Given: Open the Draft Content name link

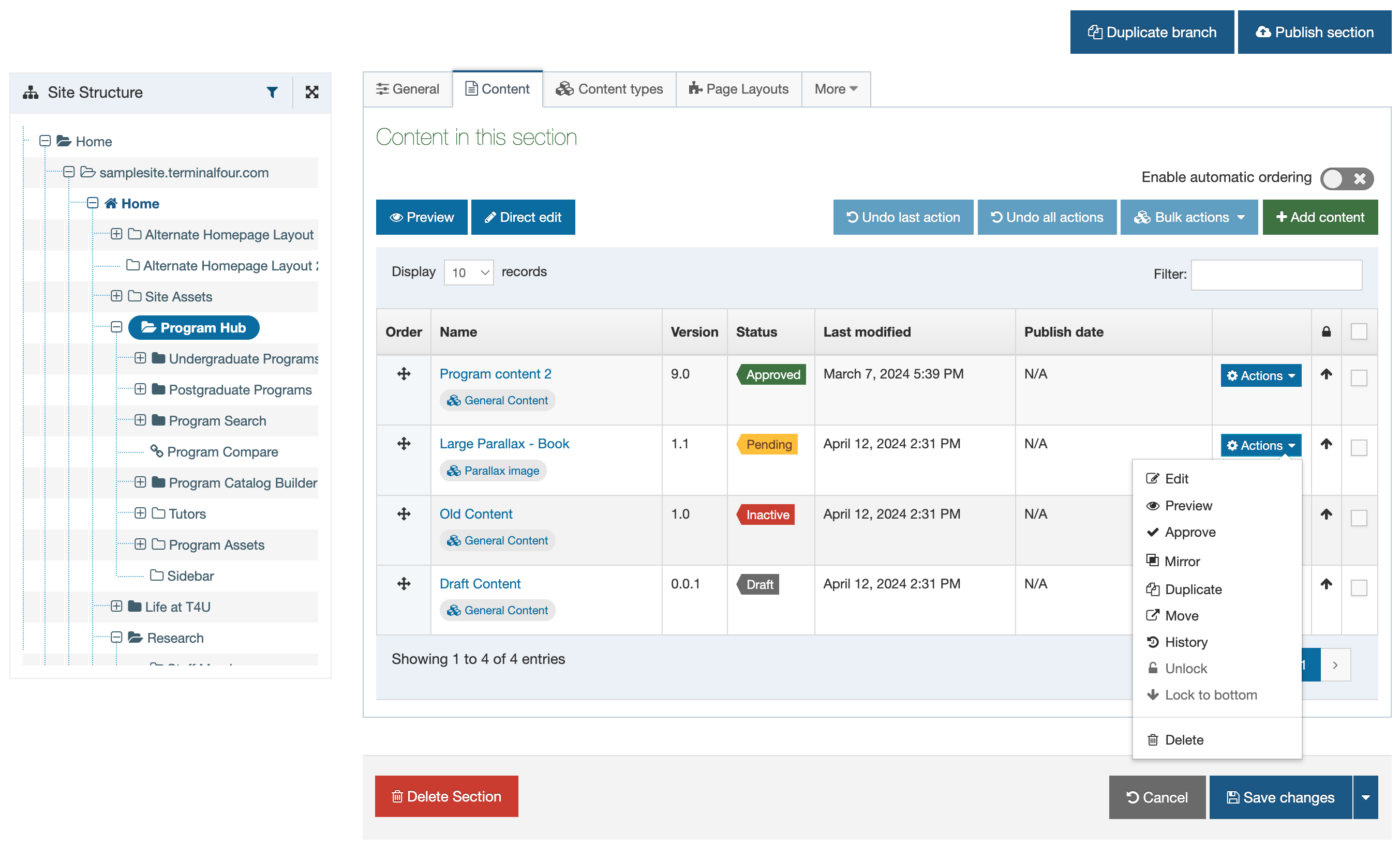Looking at the screenshot, I should pos(480,584).
